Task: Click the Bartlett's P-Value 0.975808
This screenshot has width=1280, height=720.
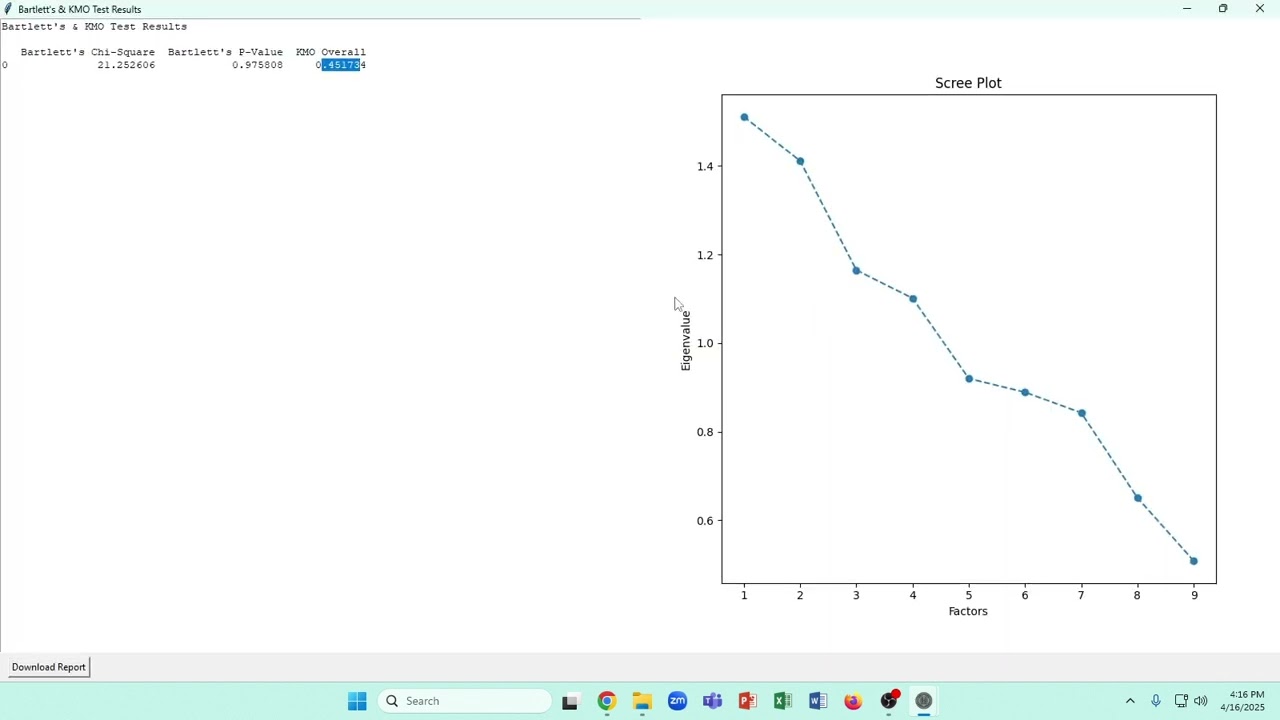Action: point(258,65)
